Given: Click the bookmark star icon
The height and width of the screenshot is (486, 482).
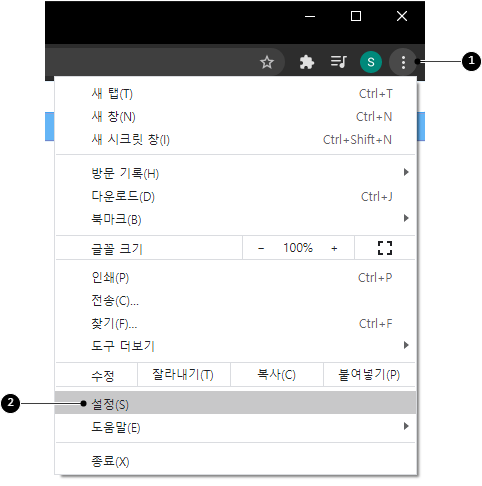Looking at the screenshot, I should tap(267, 62).
